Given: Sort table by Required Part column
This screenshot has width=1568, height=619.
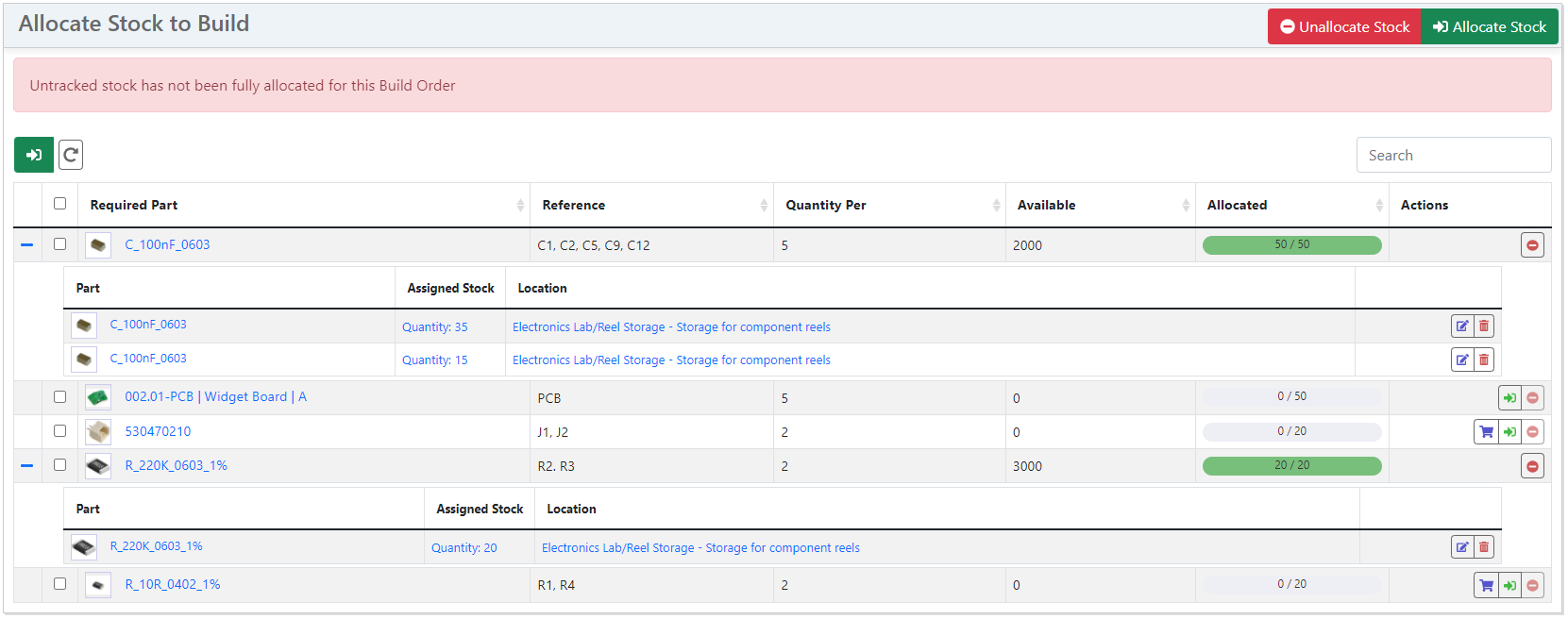Looking at the screenshot, I should (x=134, y=205).
